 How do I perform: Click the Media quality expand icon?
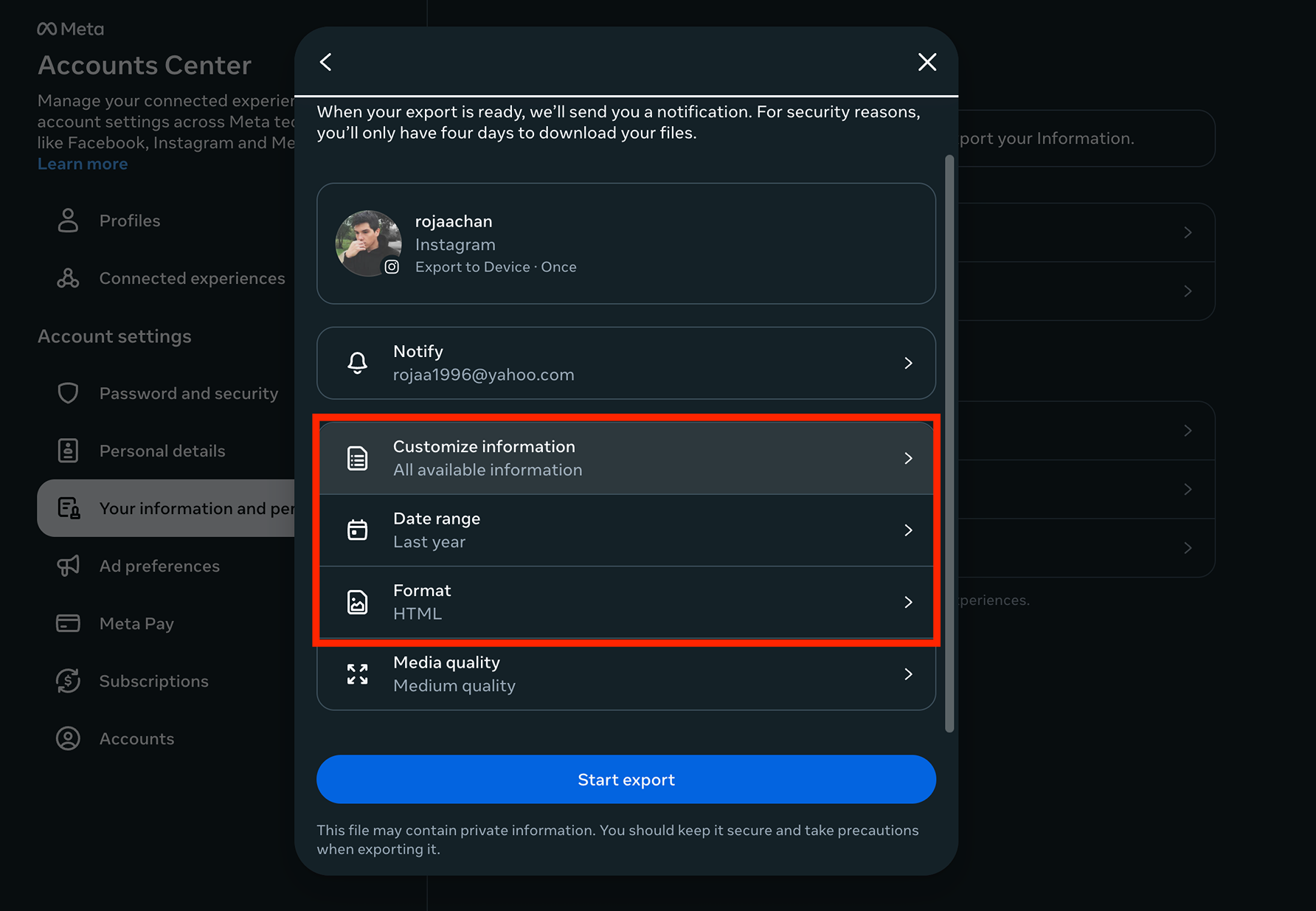tap(358, 674)
